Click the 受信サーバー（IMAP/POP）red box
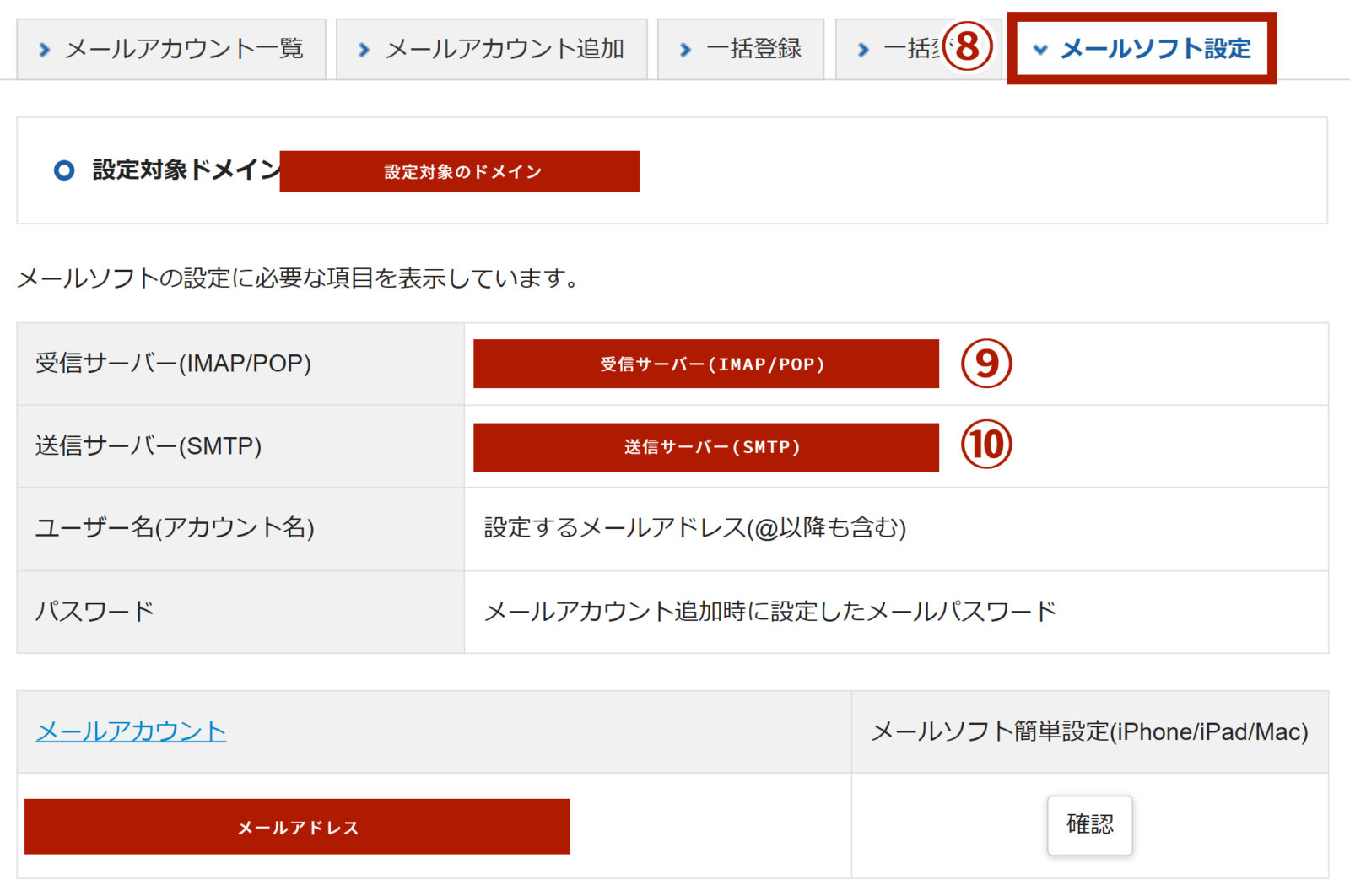 pos(706,364)
